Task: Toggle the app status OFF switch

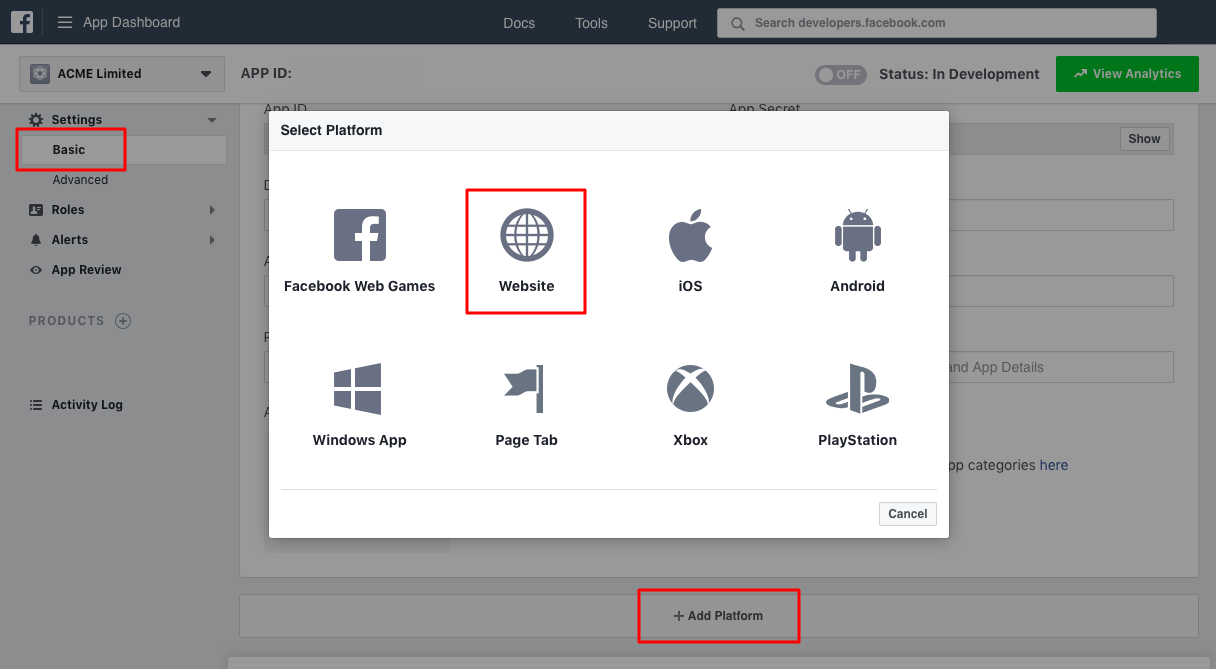Action: (x=840, y=74)
